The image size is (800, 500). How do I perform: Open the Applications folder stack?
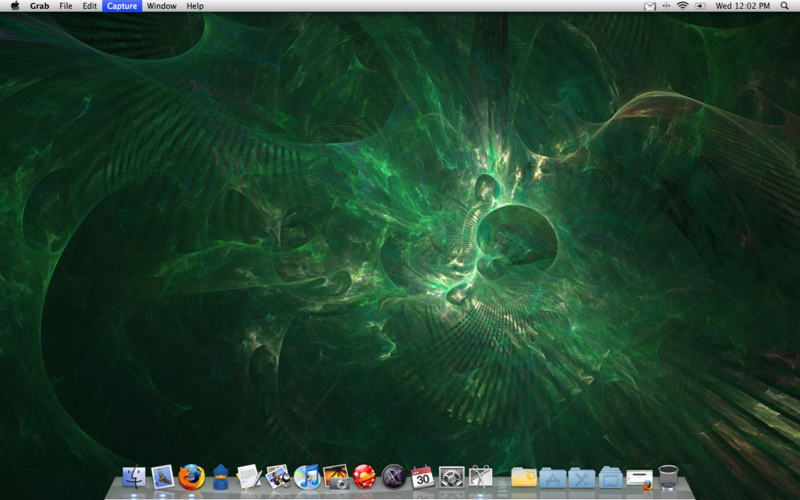tap(553, 478)
